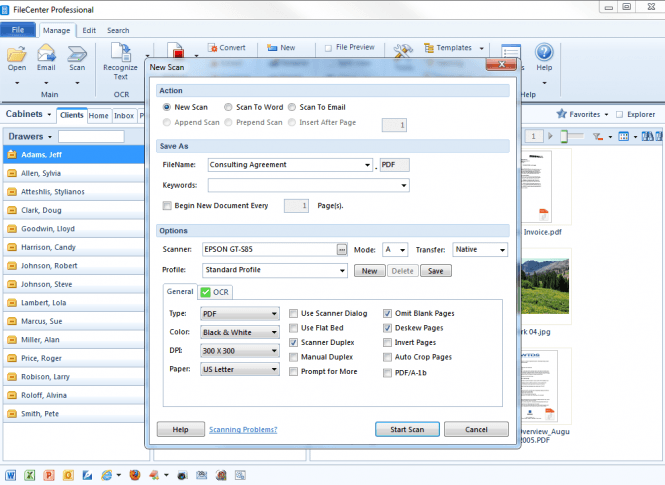Click the Start Scan button
The width and height of the screenshot is (665, 485).
407,429
